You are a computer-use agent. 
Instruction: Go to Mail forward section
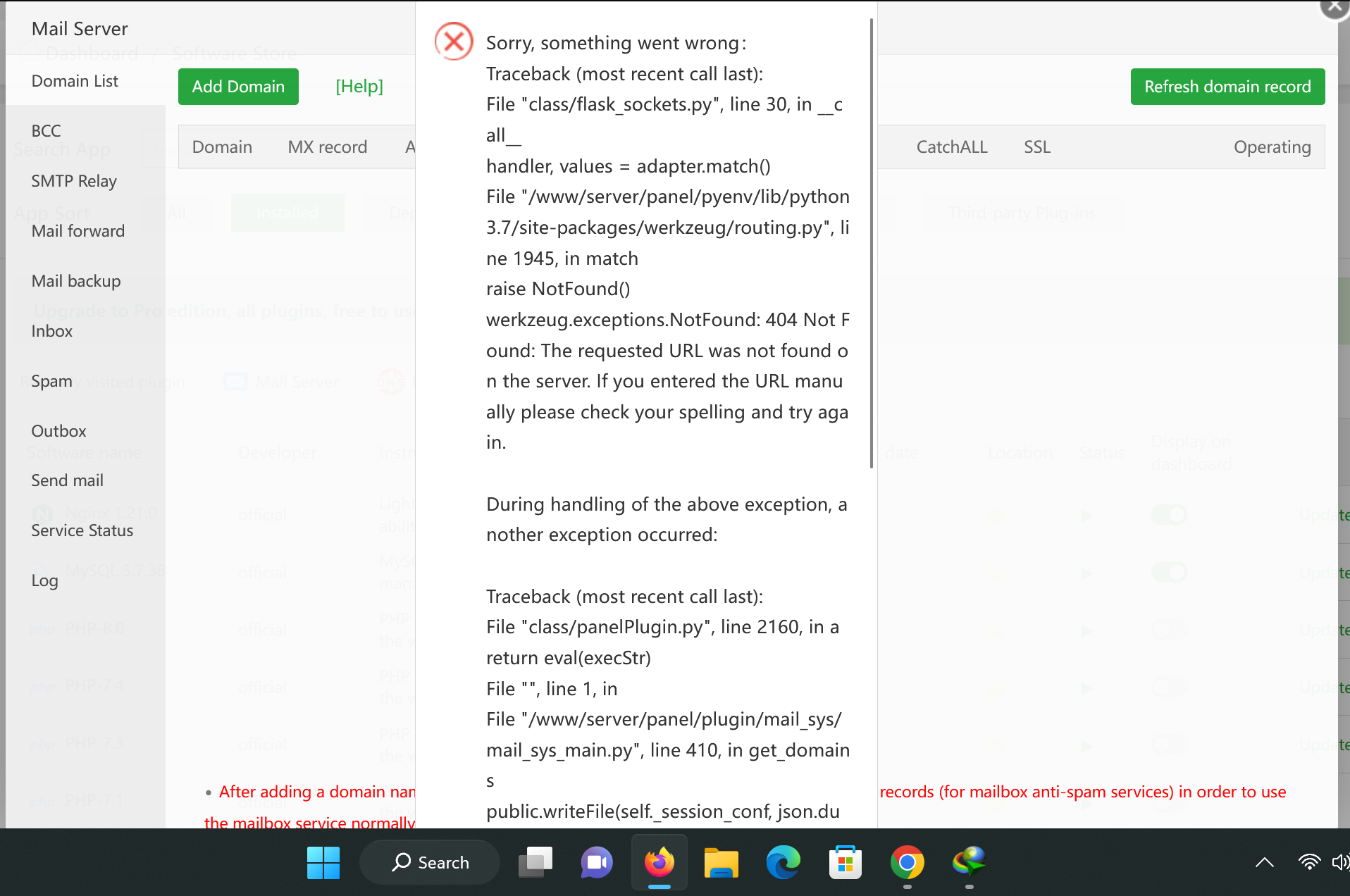(78, 231)
